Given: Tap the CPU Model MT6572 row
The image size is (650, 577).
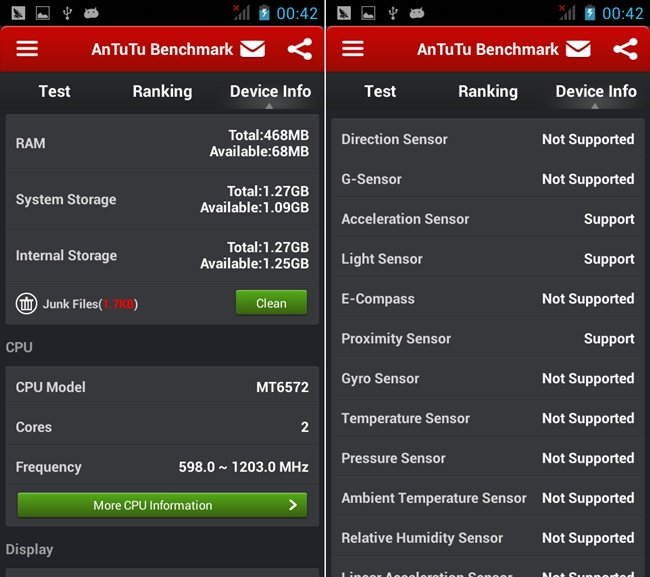Looking at the screenshot, I should tap(162, 387).
